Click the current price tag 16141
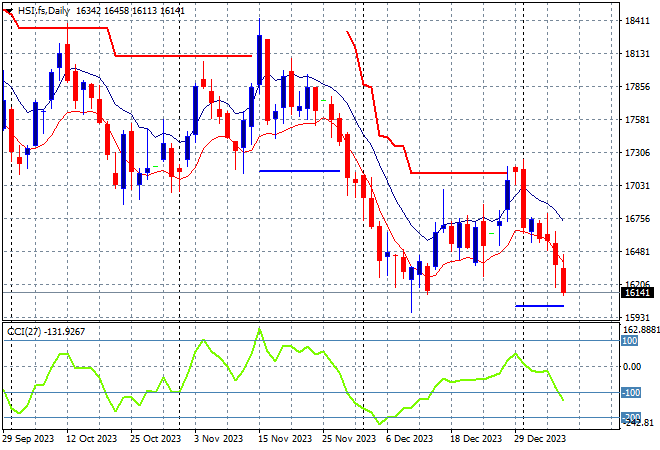This screenshot has height=450, width=660. tap(637, 293)
